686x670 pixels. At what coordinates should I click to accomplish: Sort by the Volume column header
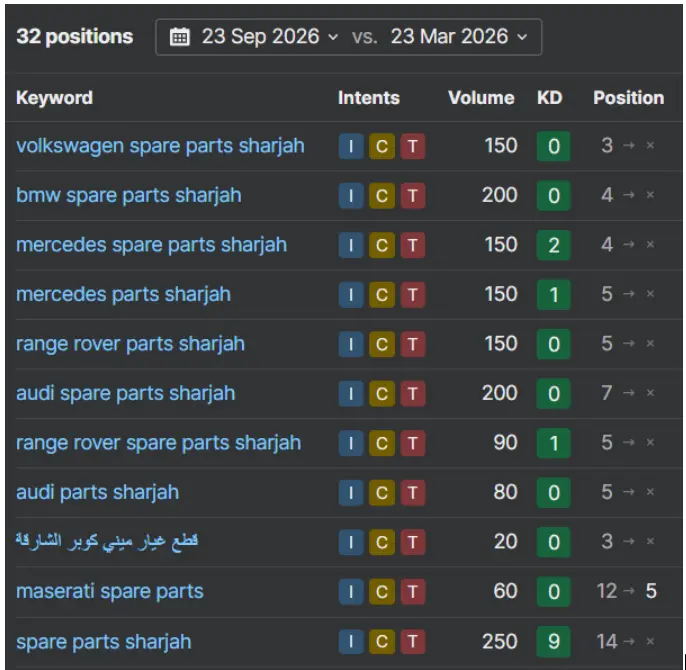point(481,98)
